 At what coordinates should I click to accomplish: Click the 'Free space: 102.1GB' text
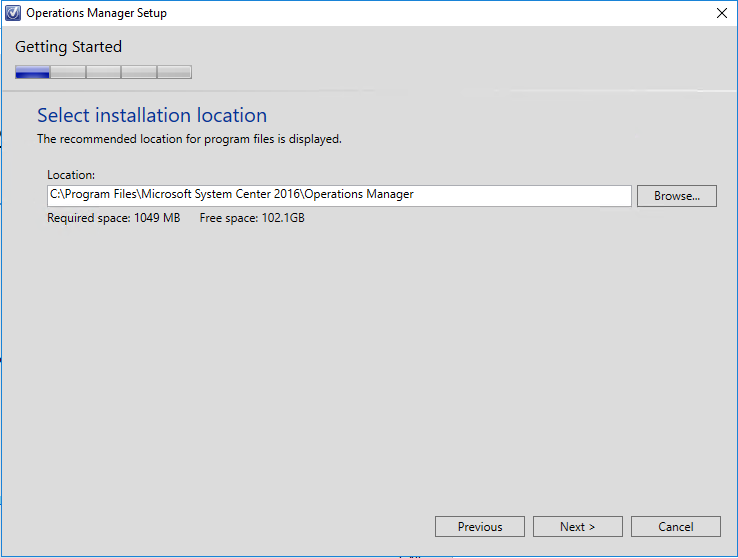click(252, 218)
